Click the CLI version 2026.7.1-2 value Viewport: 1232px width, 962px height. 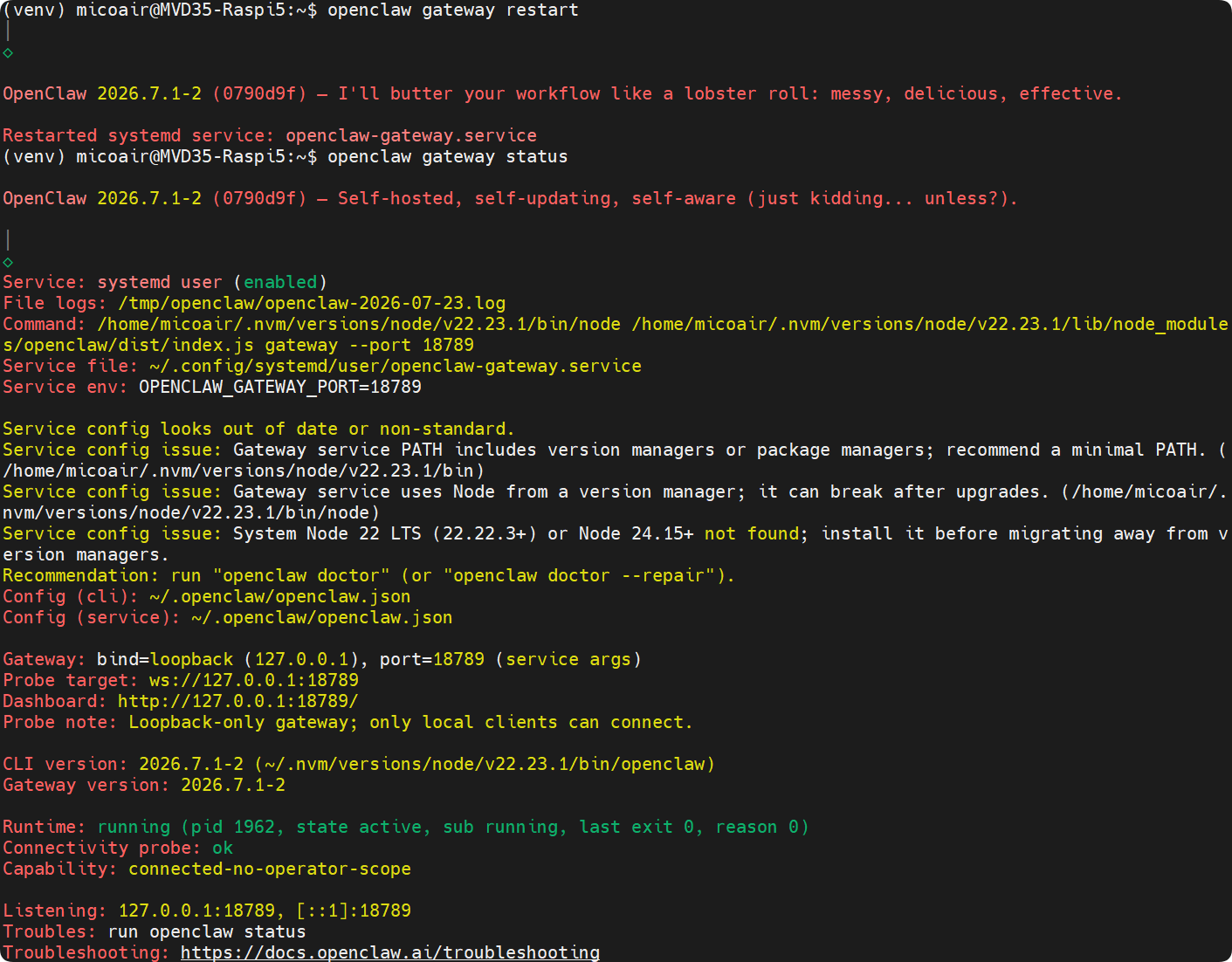pos(191,764)
